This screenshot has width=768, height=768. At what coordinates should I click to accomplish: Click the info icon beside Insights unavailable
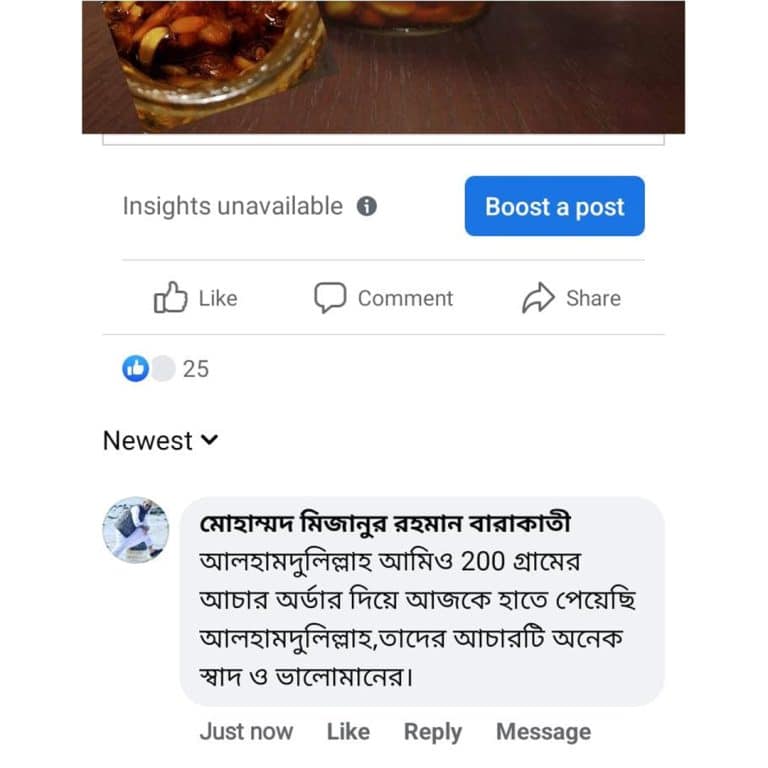[367, 207]
